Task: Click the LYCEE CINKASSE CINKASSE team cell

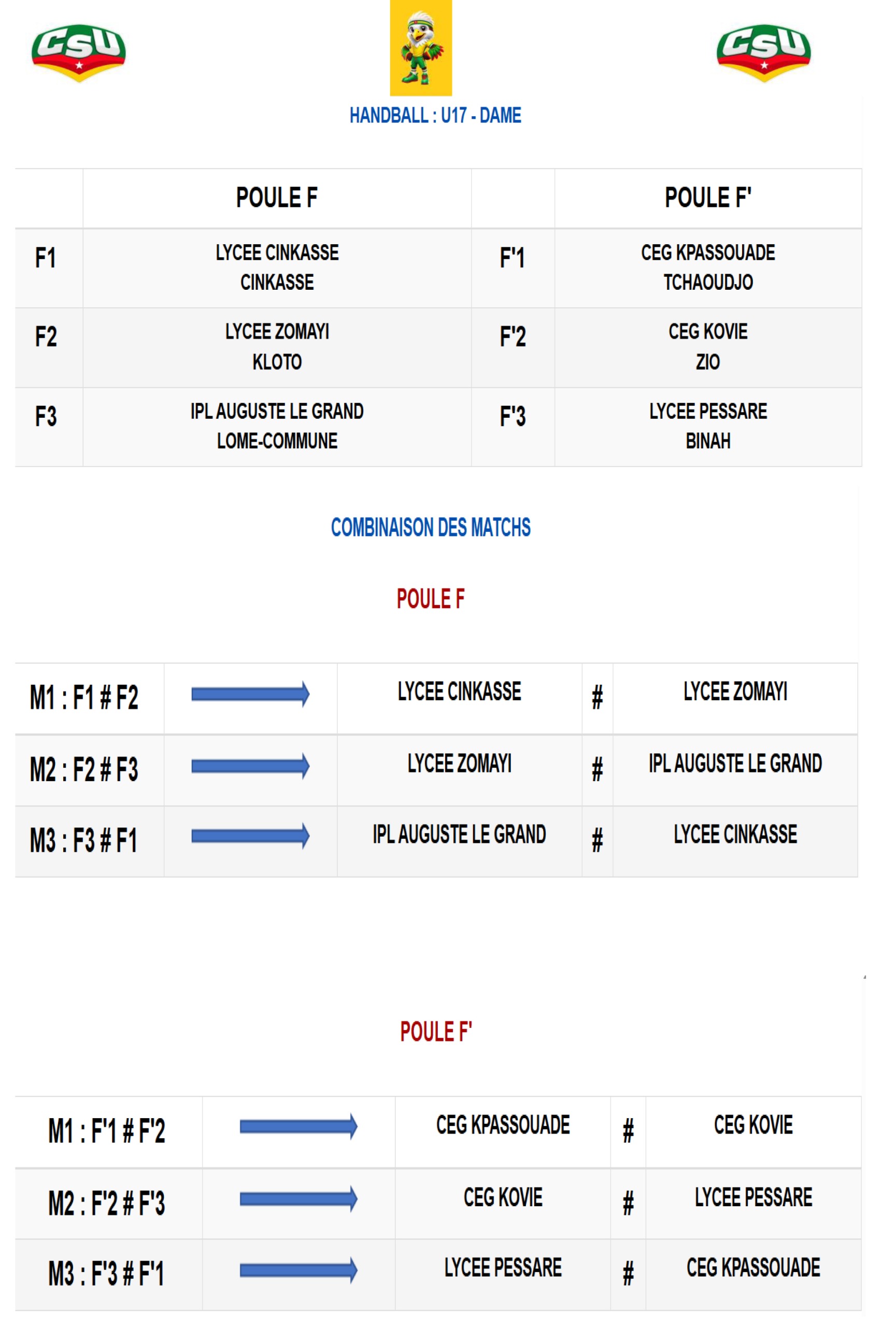Action: pos(277,268)
